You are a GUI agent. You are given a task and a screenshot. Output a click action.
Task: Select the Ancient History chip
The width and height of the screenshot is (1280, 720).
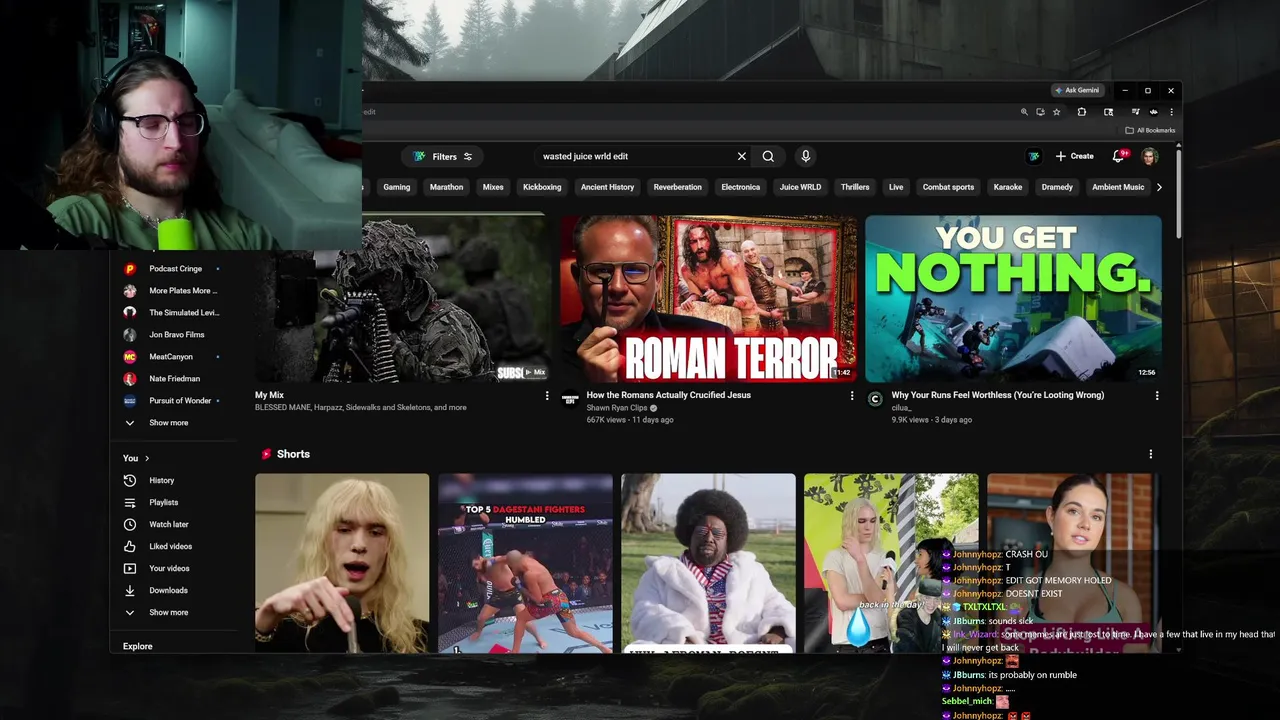coord(608,187)
